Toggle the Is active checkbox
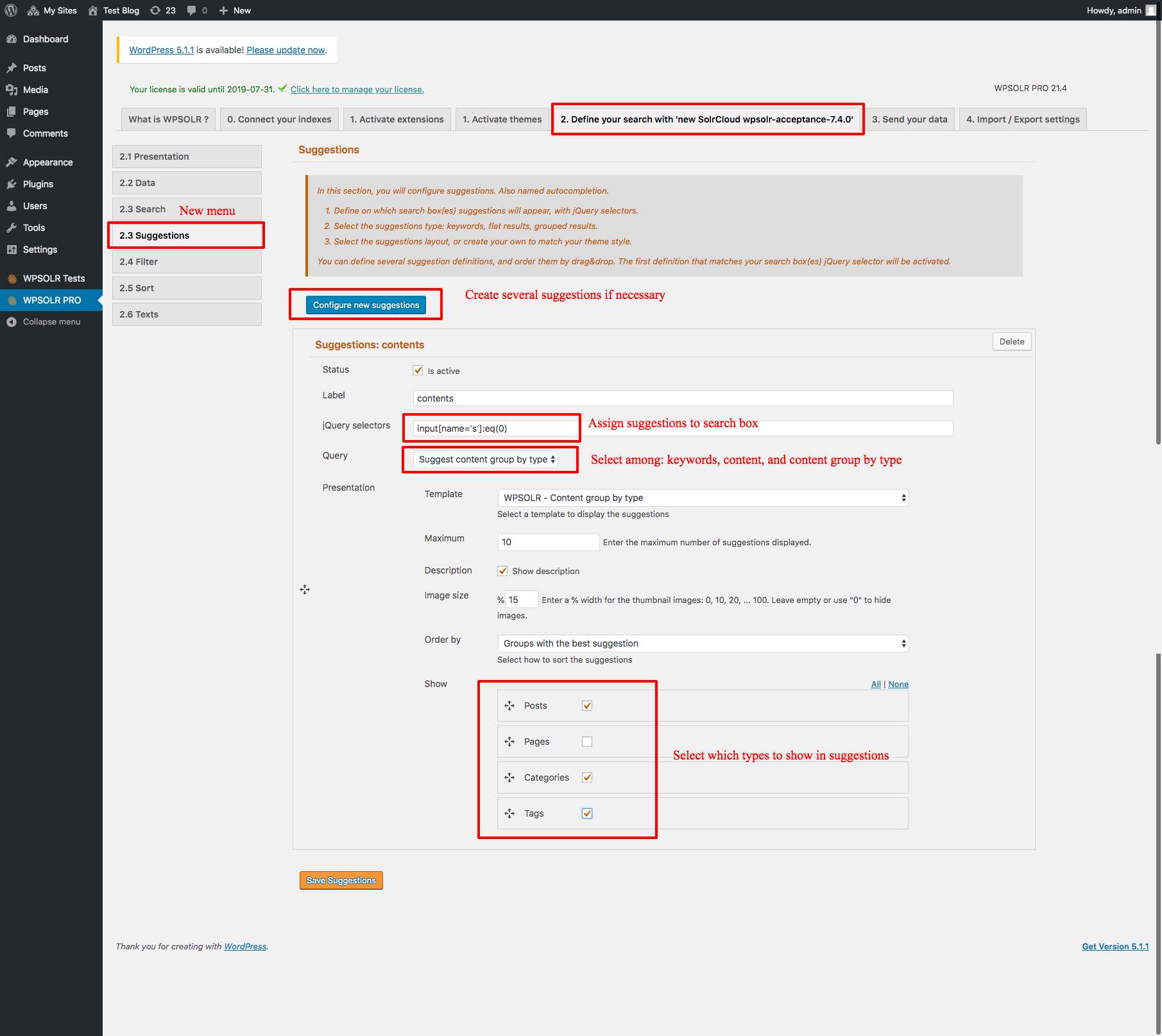Viewport: 1162px width, 1036px height. pyautogui.click(x=418, y=370)
